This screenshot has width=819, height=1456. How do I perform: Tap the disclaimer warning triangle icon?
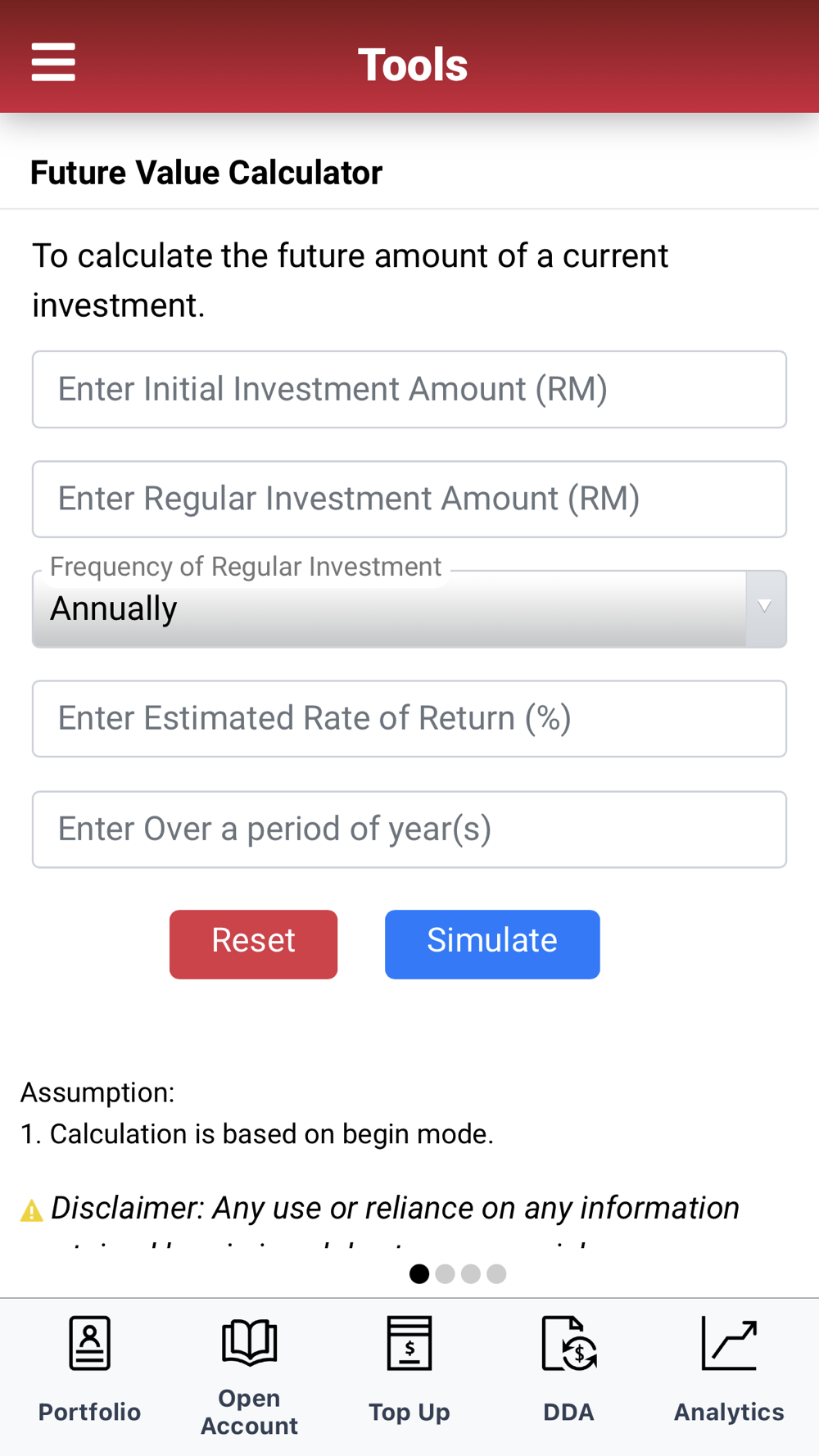coord(31,1210)
